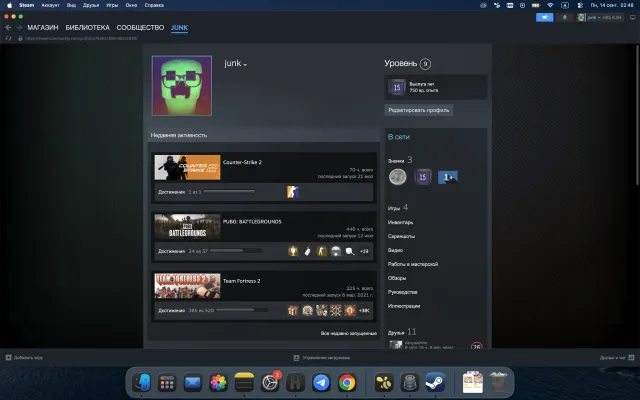The height and width of the screenshot is (400, 640).
Task: Open the Работы в мастерской link
Action: pos(413,264)
